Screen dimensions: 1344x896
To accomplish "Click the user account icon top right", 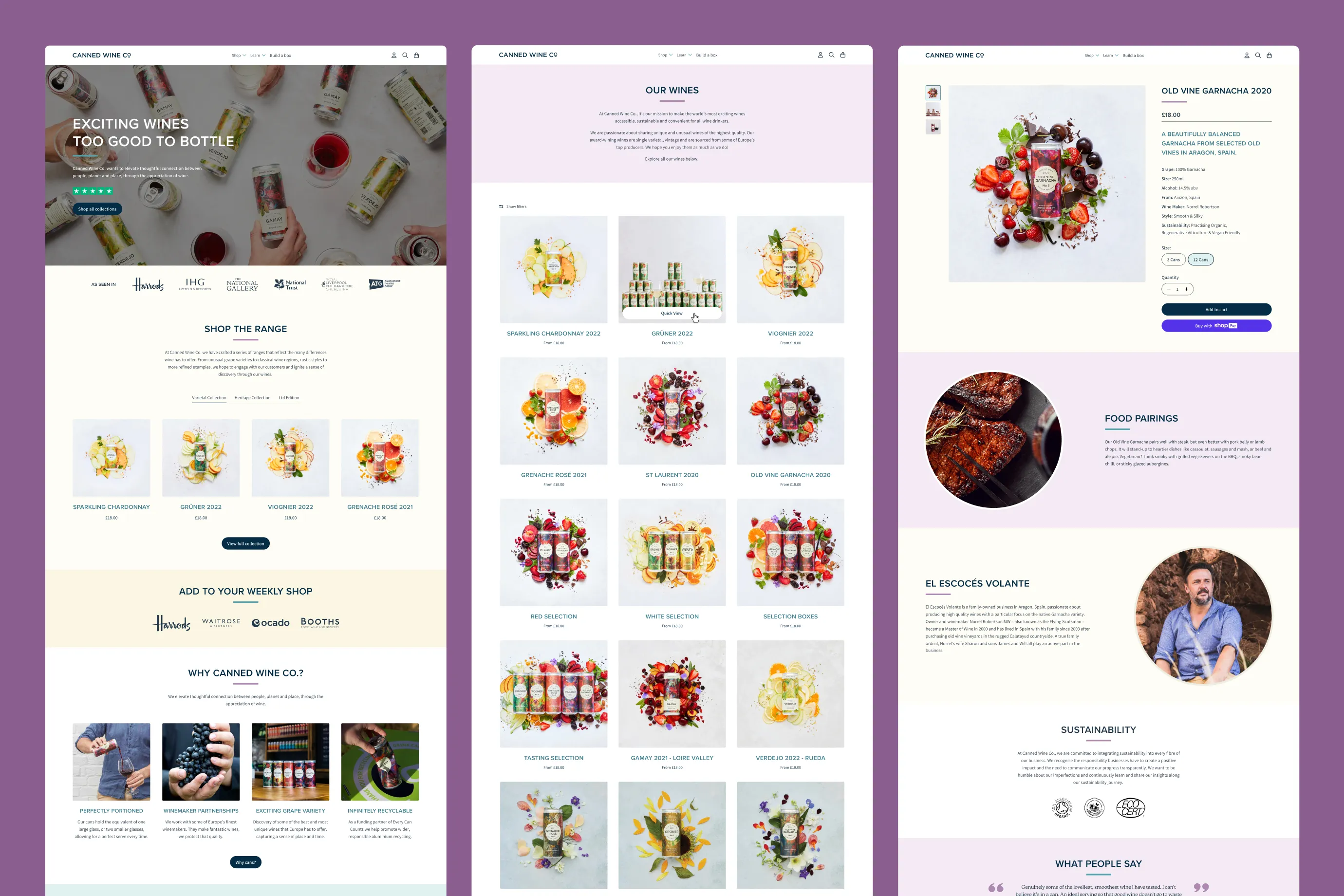I will pos(1246,55).
